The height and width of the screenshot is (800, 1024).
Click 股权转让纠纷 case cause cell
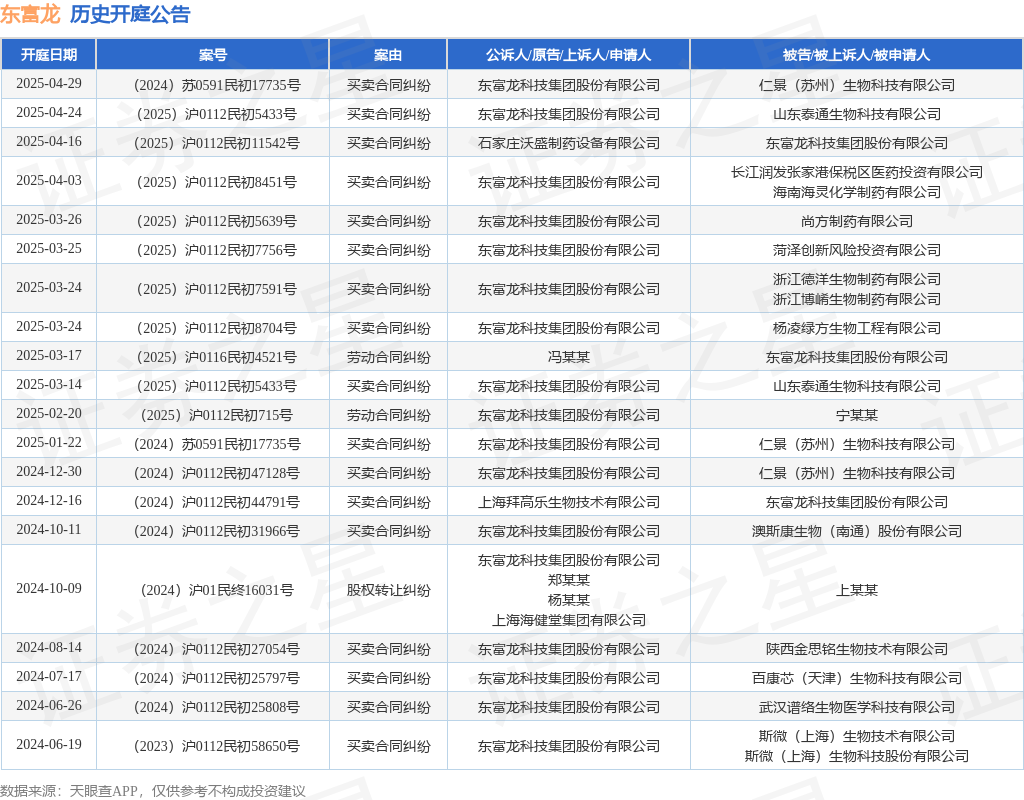pyautogui.click(x=389, y=590)
